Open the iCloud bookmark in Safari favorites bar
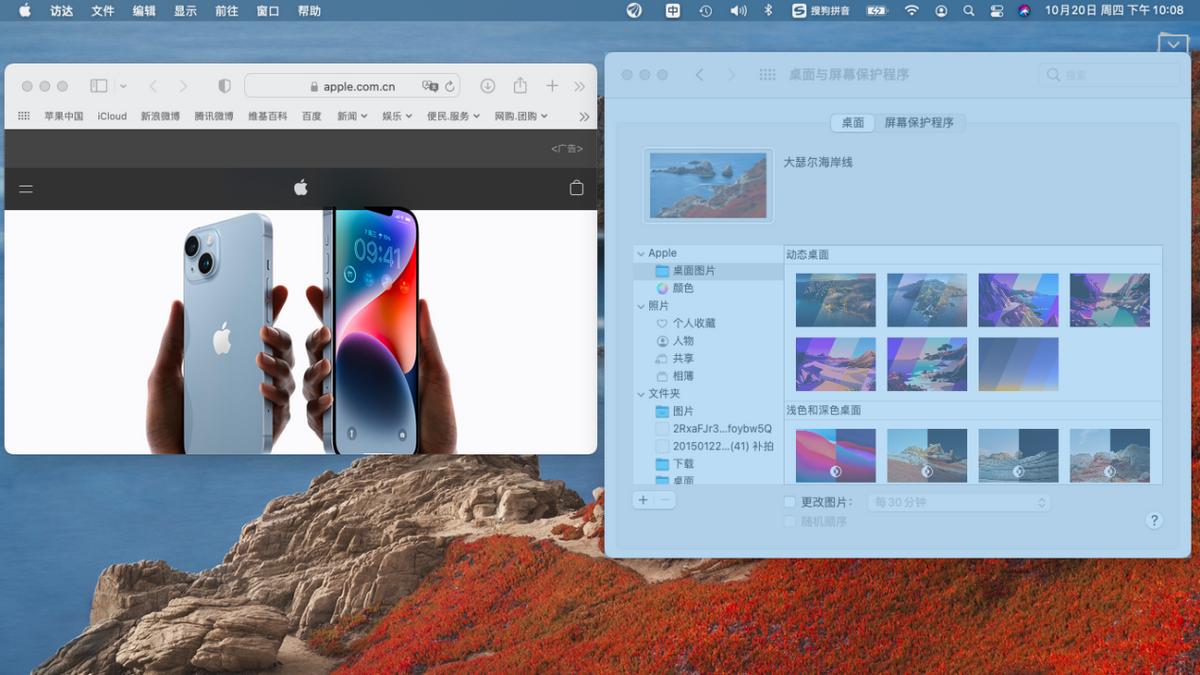The width and height of the screenshot is (1200, 675). (111, 116)
